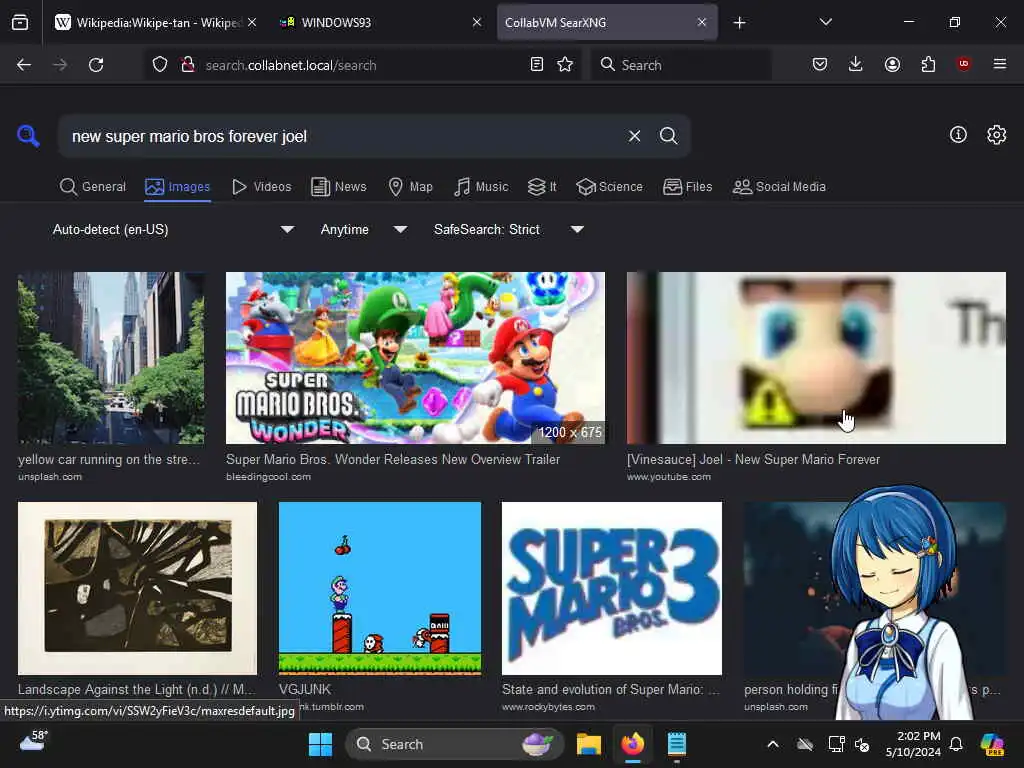The height and width of the screenshot is (768, 1024).
Task: Switch to the Files category tab
Action: click(688, 187)
